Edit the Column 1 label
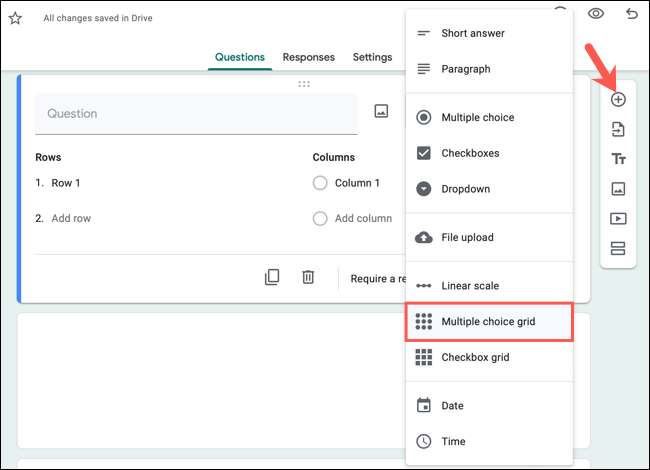 (357, 183)
